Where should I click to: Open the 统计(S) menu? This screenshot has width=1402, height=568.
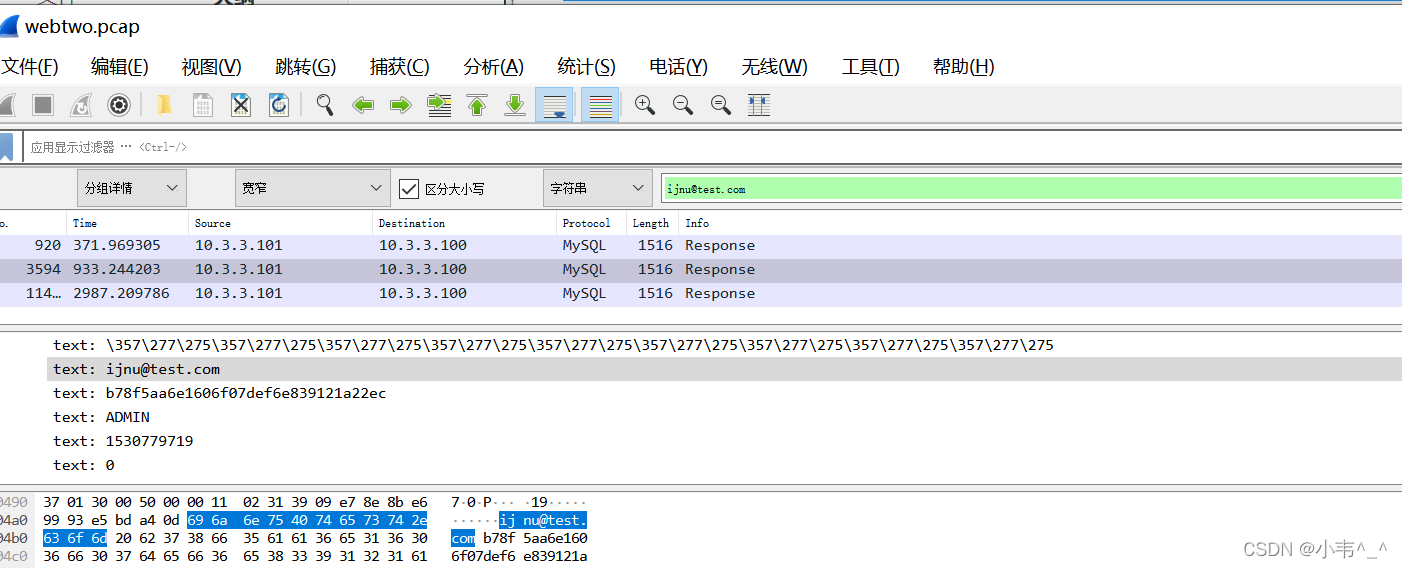(586, 67)
